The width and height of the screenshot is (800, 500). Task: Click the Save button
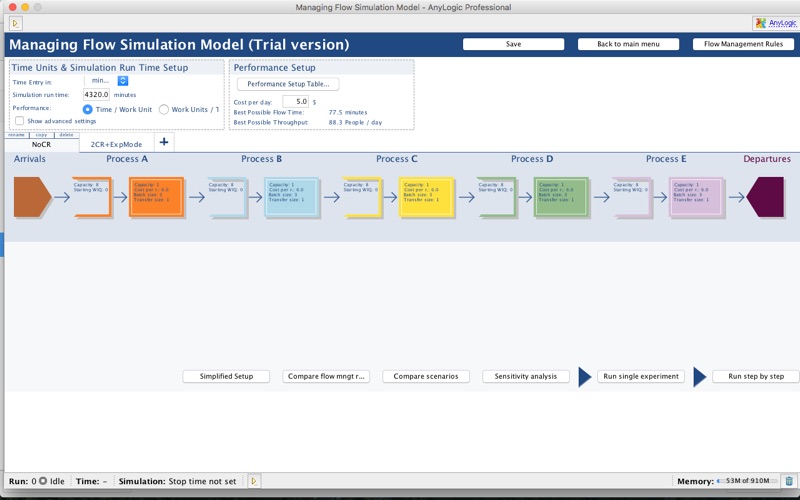513,44
